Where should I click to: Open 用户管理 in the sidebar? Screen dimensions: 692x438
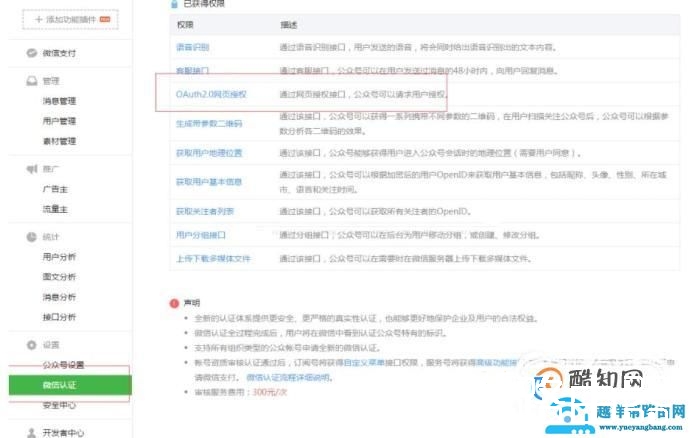click(59, 121)
